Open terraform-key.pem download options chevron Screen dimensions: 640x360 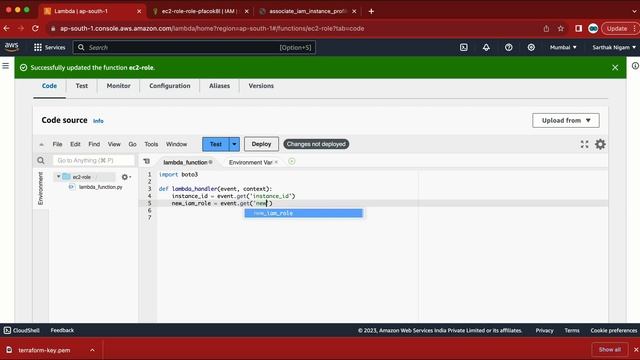tap(92, 350)
